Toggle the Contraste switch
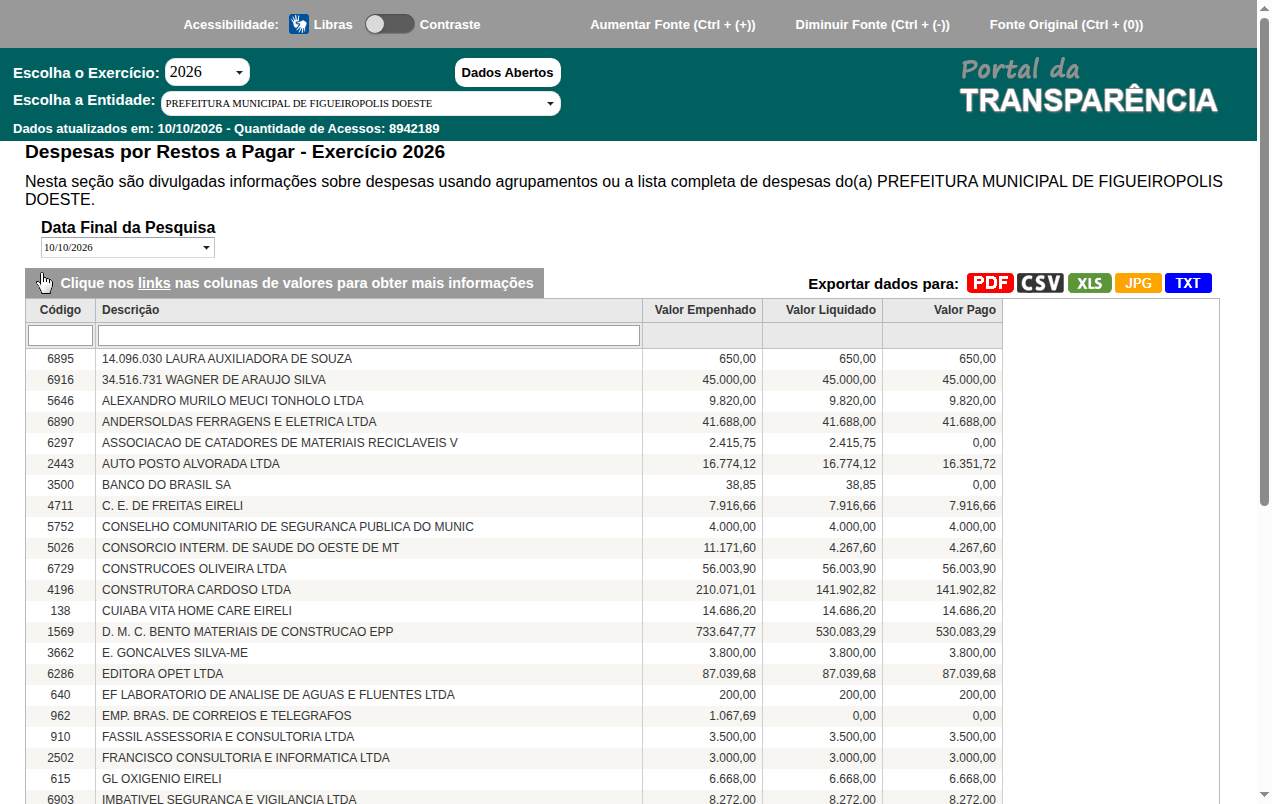The width and height of the screenshot is (1272, 804). point(389,24)
